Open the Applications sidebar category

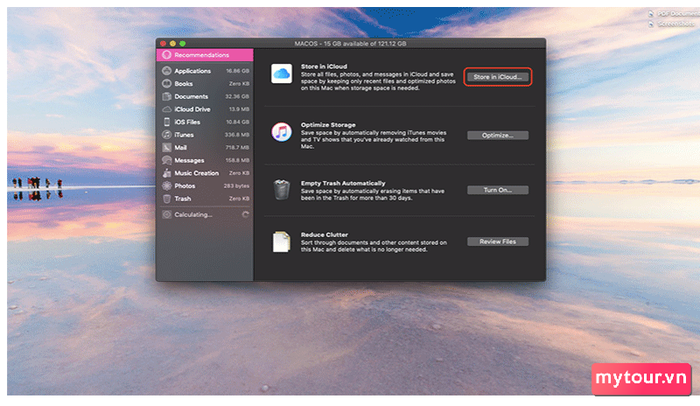pyautogui.click(x=205, y=71)
